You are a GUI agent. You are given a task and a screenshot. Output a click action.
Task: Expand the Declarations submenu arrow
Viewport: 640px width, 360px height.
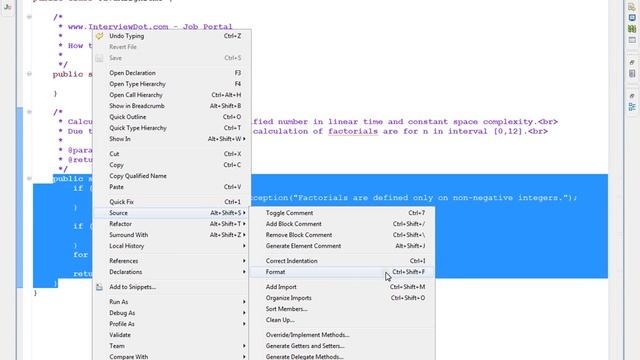click(x=244, y=272)
